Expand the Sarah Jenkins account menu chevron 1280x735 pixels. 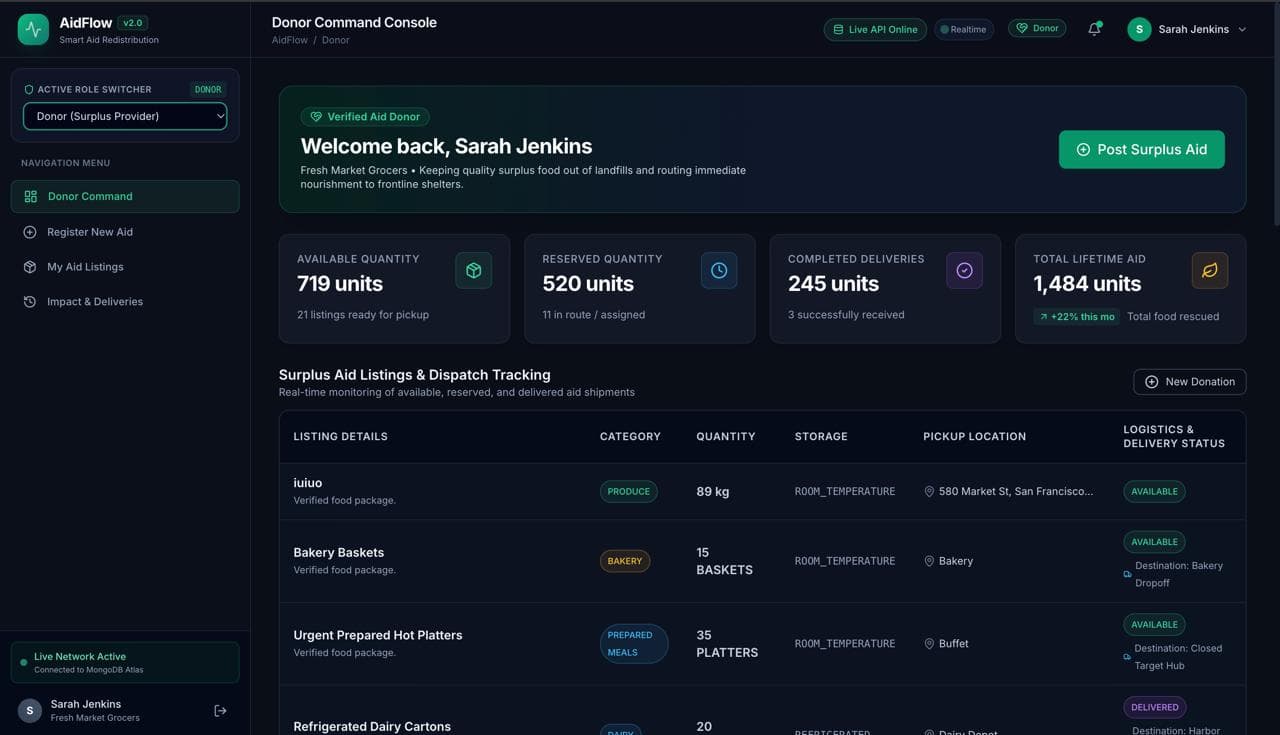click(x=1242, y=29)
